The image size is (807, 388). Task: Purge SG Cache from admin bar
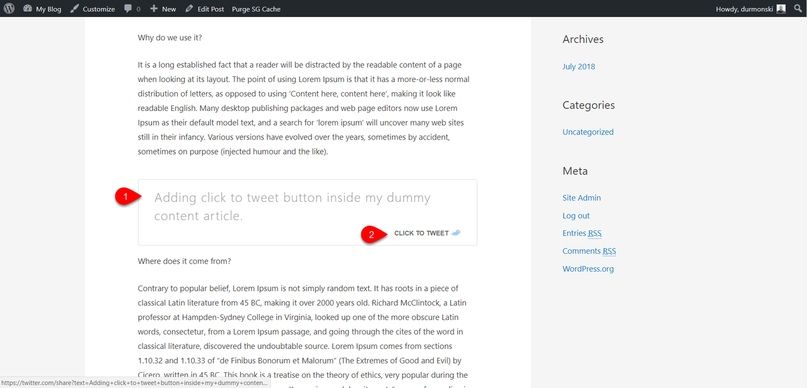(x=256, y=9)
